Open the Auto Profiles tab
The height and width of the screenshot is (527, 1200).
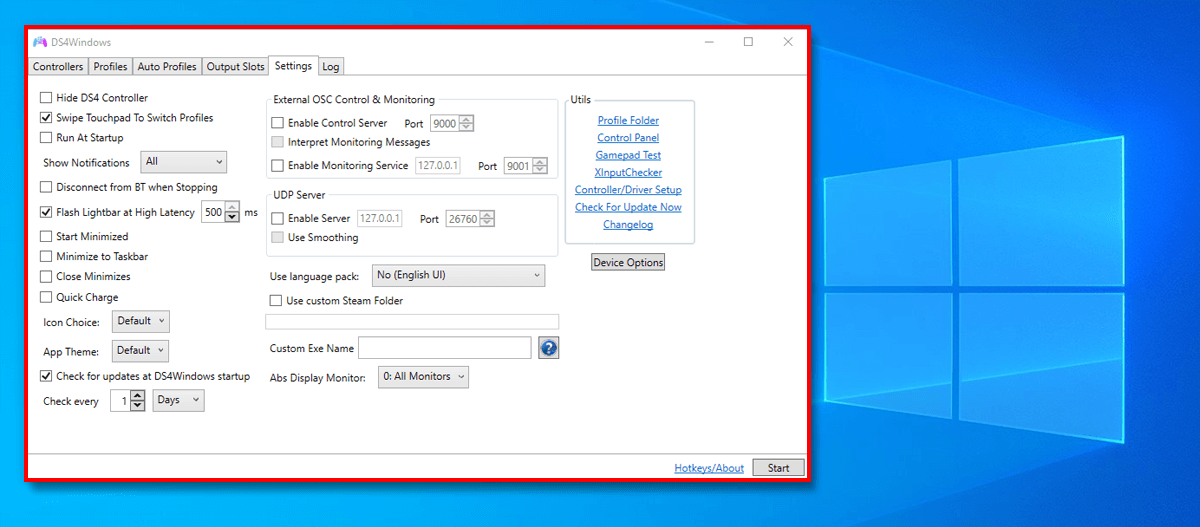[x=166, y=67]
